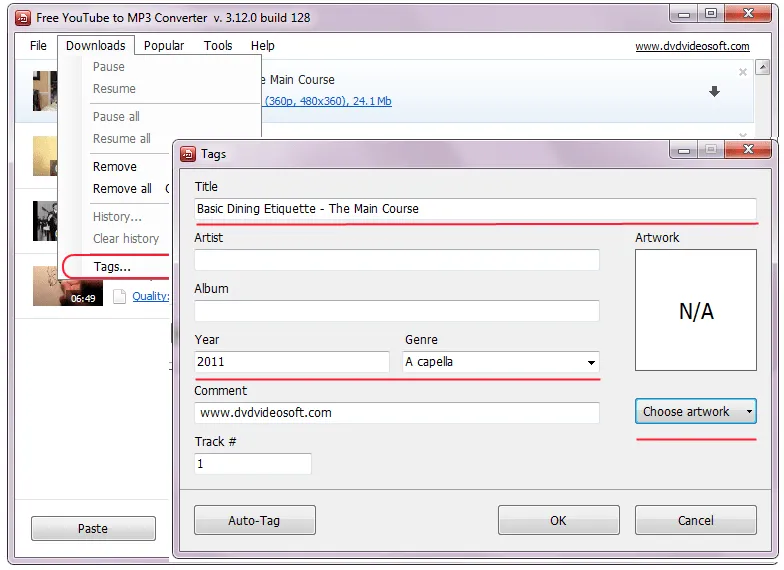
Task: Close the Downloads menu
Action: (96, 46)
